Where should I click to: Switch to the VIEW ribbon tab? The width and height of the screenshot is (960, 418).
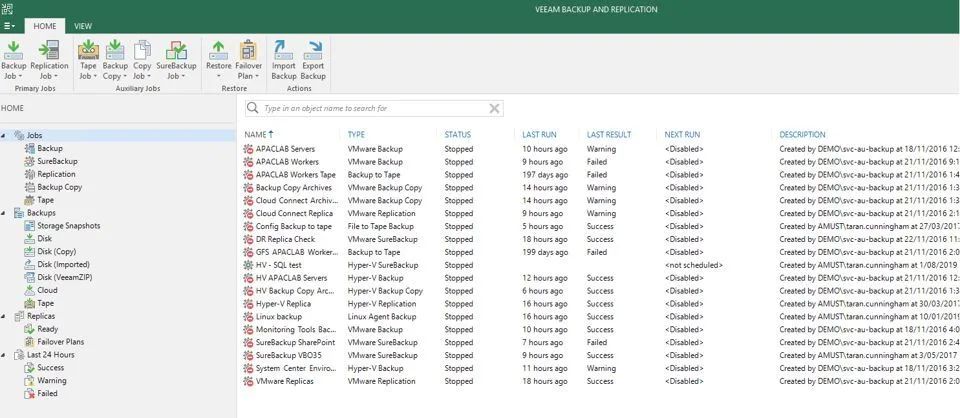83,26
